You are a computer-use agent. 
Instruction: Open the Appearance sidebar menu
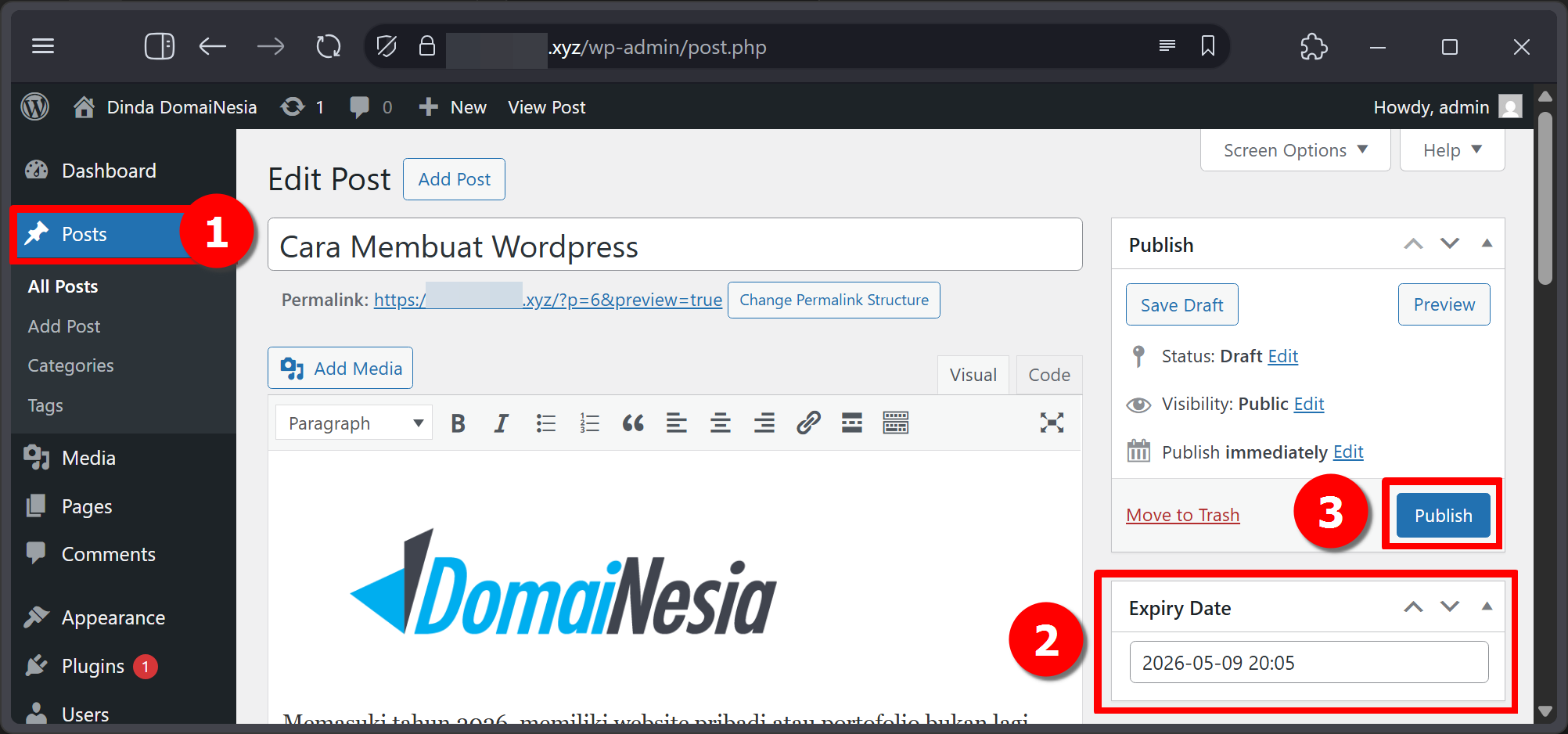[x=113, y=617]
